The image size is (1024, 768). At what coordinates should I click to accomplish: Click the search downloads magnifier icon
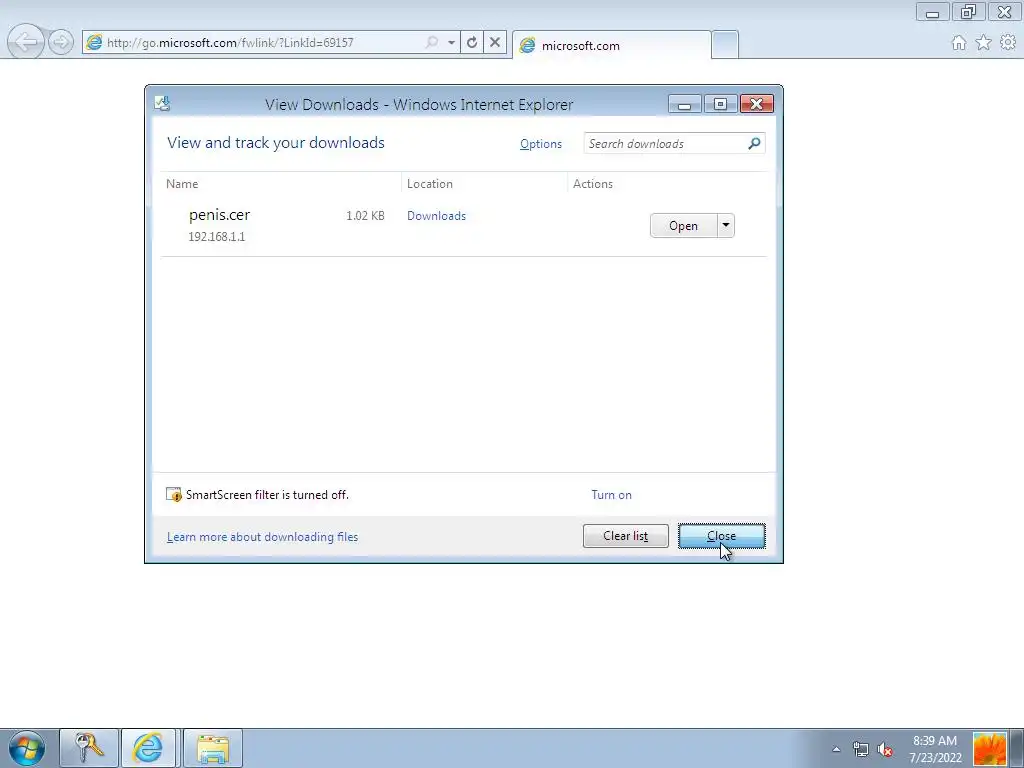(x=754, y=143)
